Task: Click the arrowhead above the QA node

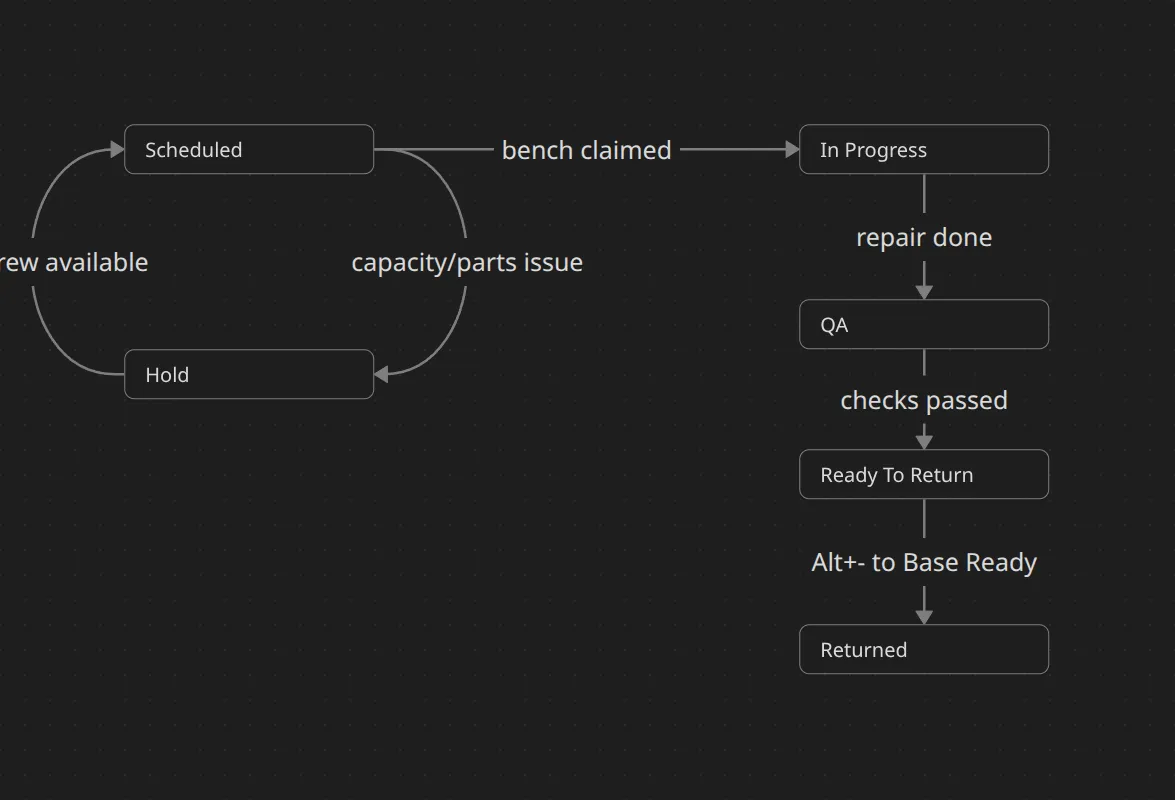Action: tap(924, 291)
